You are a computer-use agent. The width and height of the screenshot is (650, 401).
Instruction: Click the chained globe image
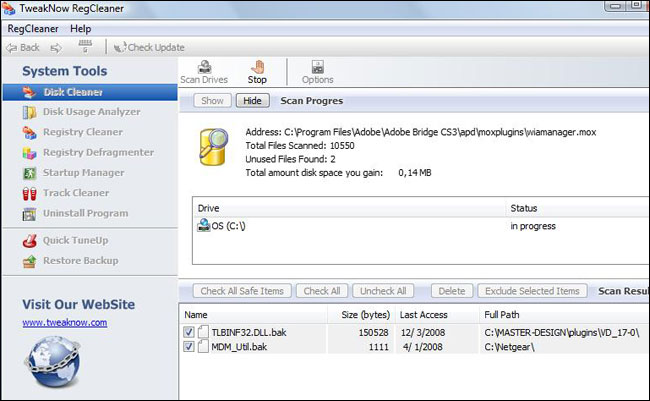click(52, 361)
